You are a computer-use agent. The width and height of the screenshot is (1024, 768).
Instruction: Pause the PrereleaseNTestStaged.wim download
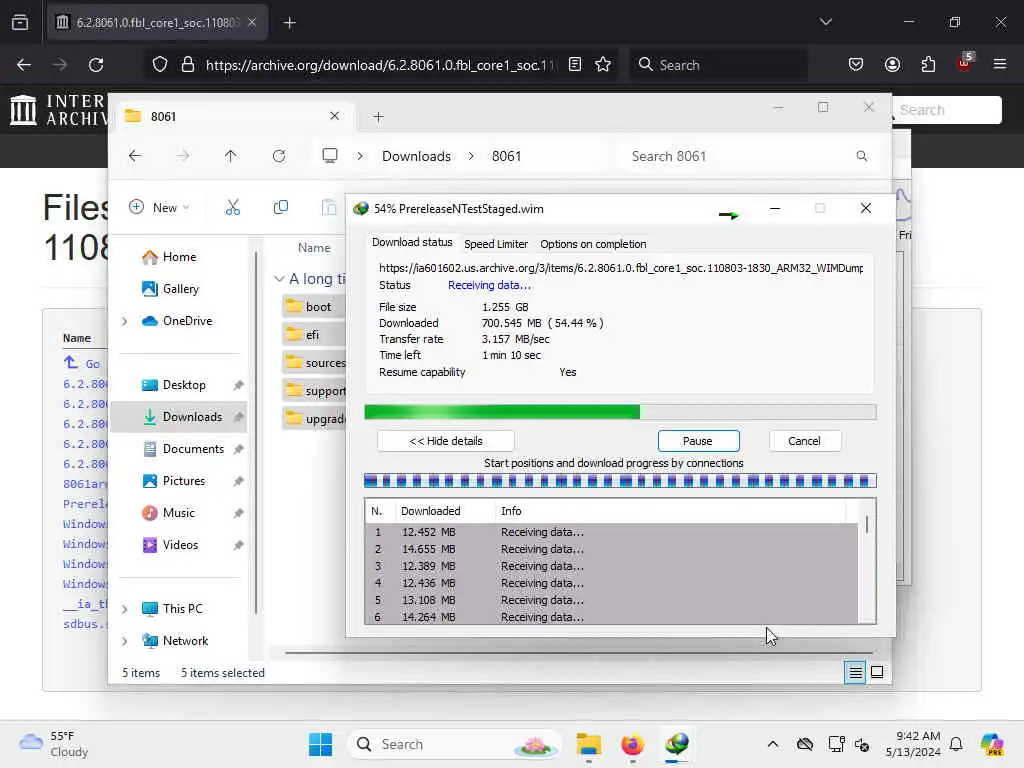click(x=698, y=441)
